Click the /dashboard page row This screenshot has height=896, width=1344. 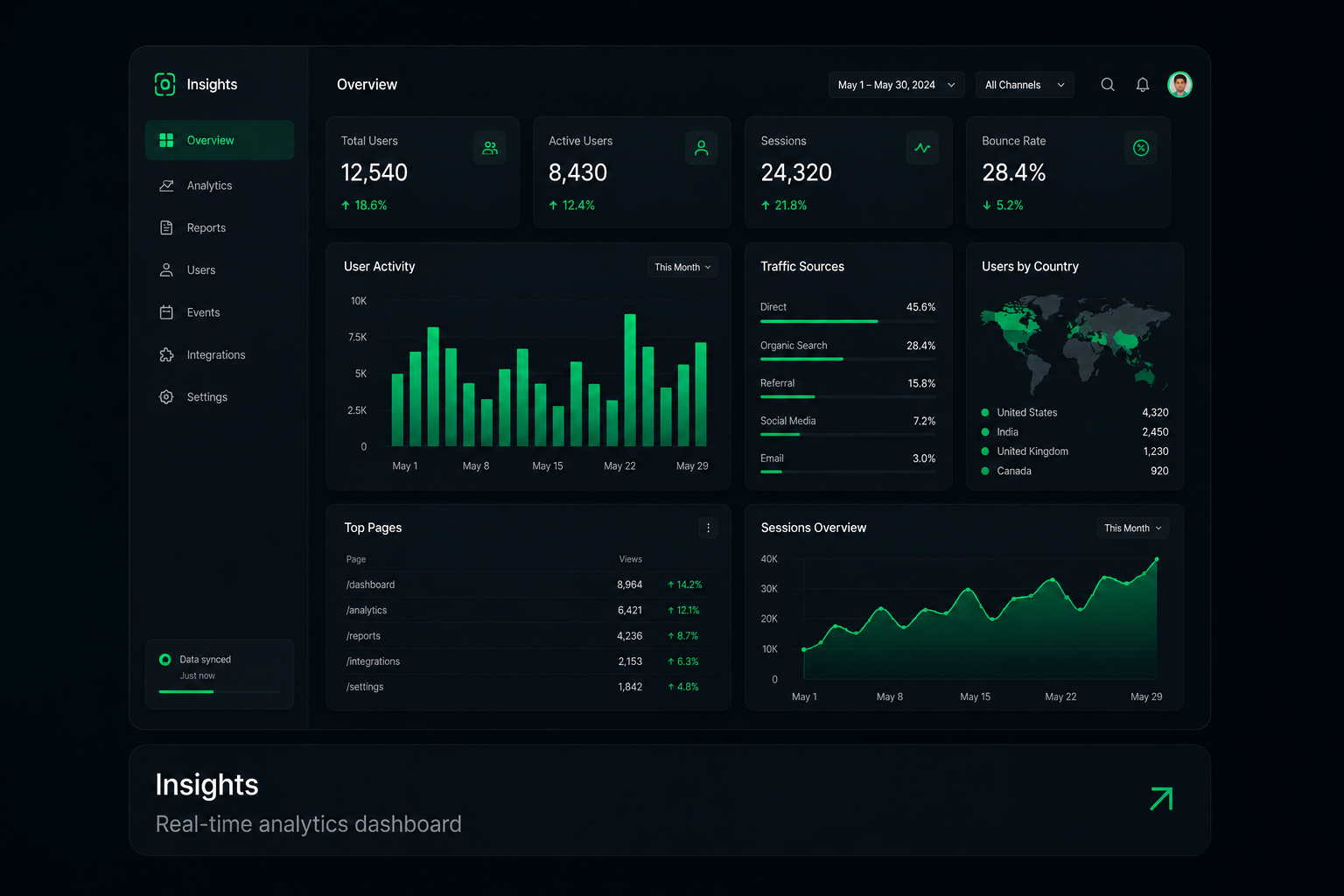[528, 584]
